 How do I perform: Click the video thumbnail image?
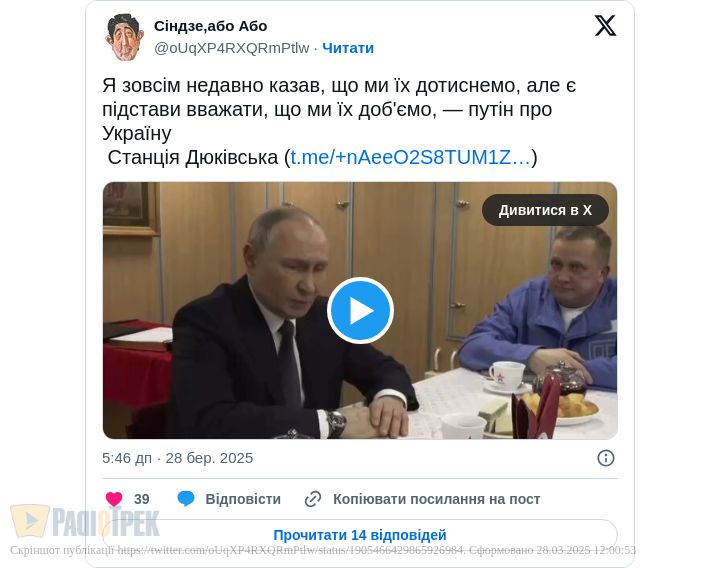tap(360, 310)
